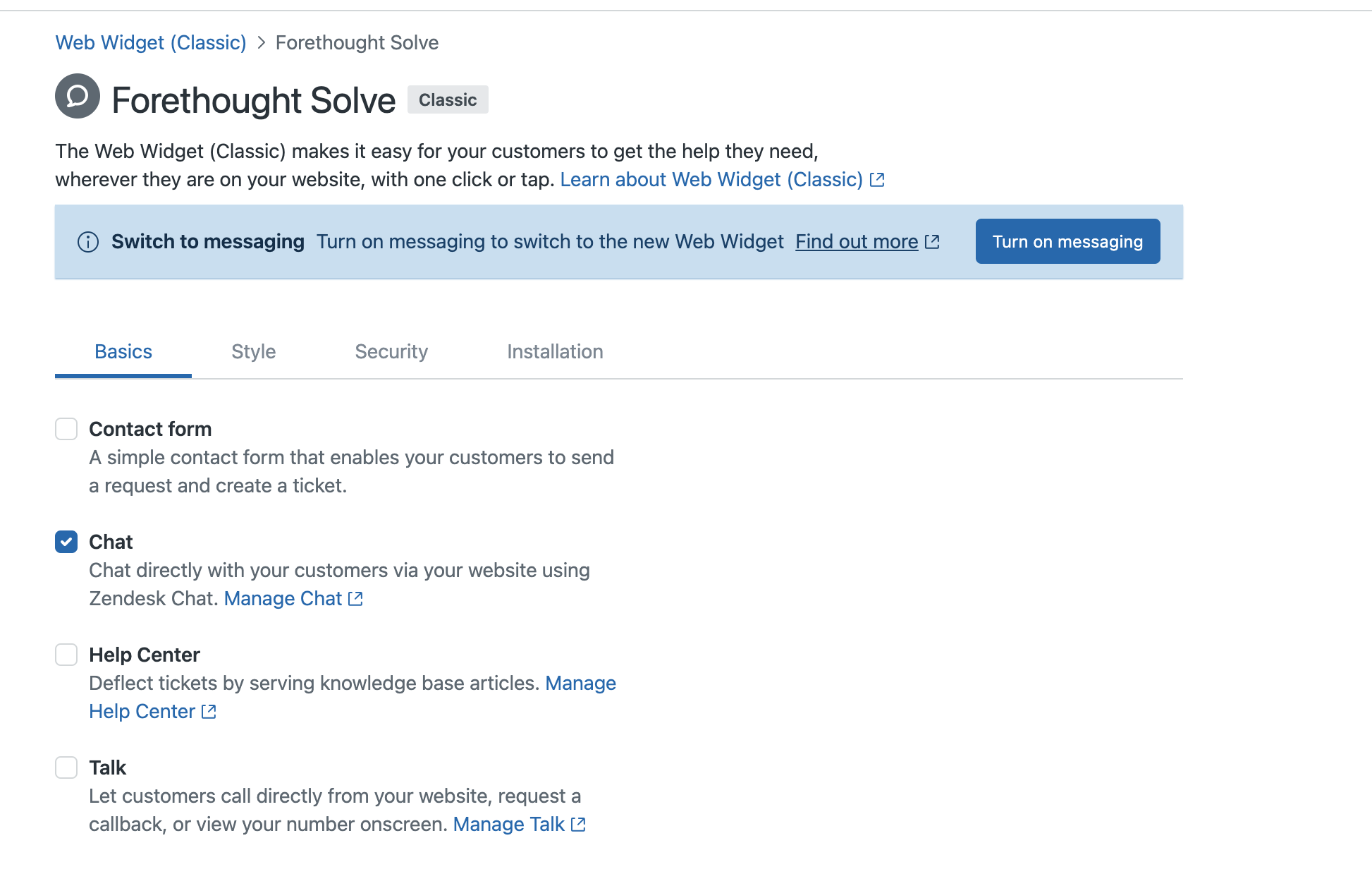
Task: Click external link icon beside Manage Talk
Action: [x=578, y=825]
